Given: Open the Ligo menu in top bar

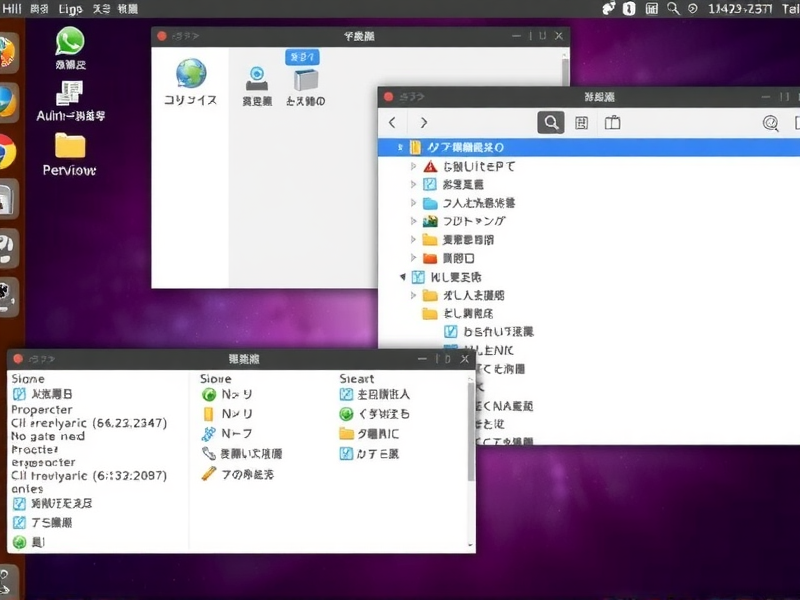Looking at the screenshot, I should (x=70, y=8).
